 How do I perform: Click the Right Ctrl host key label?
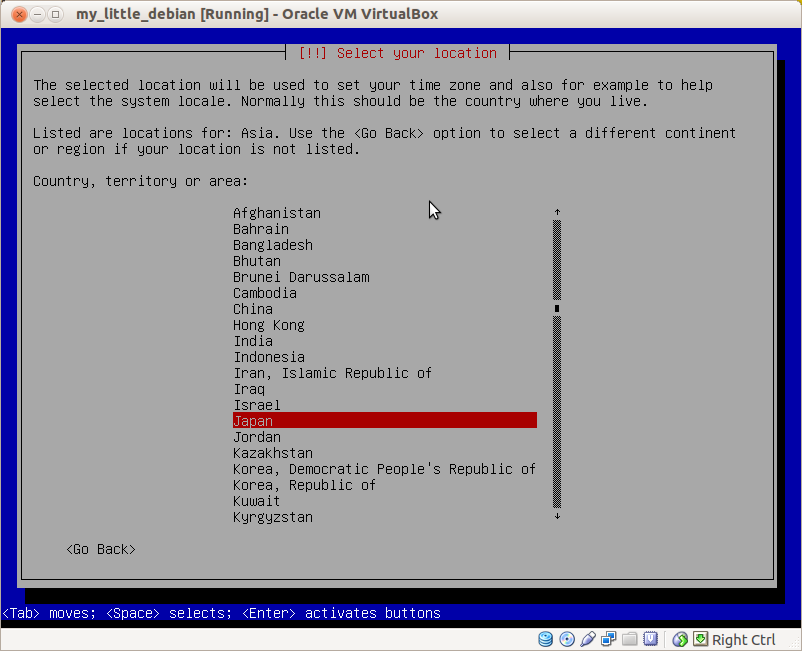tap(743, 640)
